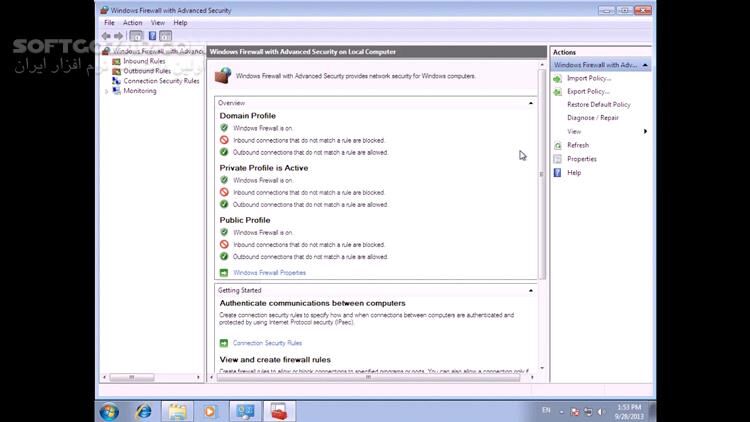Click the Connection Security Rules link

pos(267,343)
